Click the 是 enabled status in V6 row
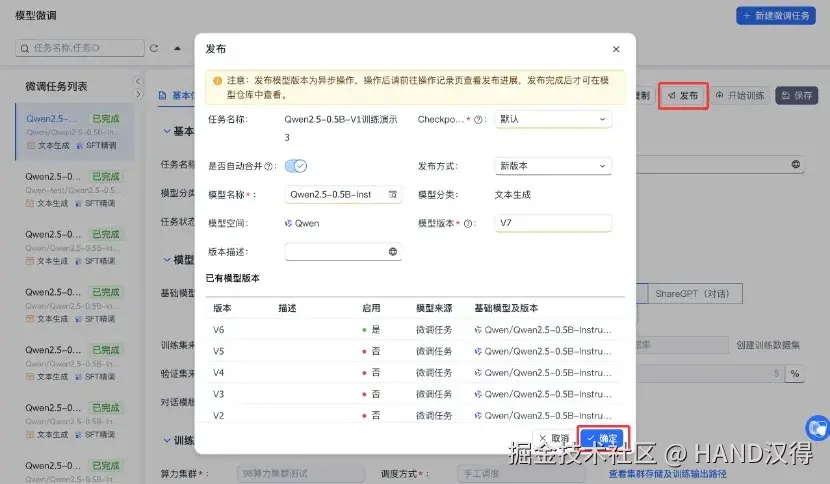Viewport: 830px width, 484px height. 372,329
